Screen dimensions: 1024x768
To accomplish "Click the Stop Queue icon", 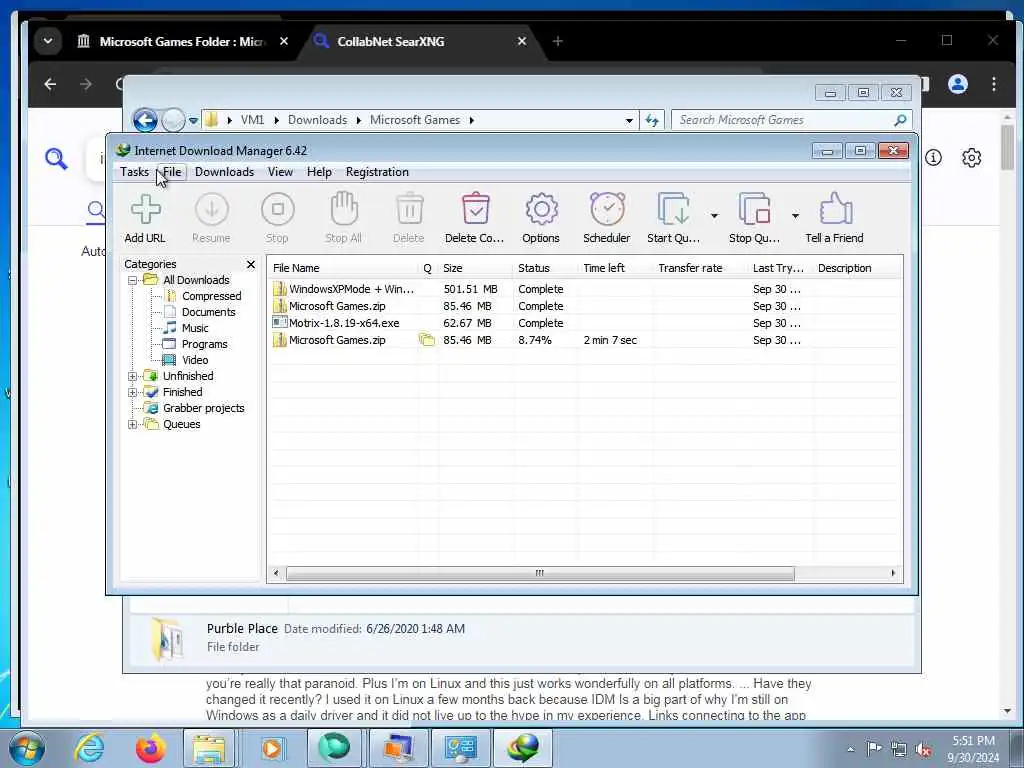I will tap(754, 210).
